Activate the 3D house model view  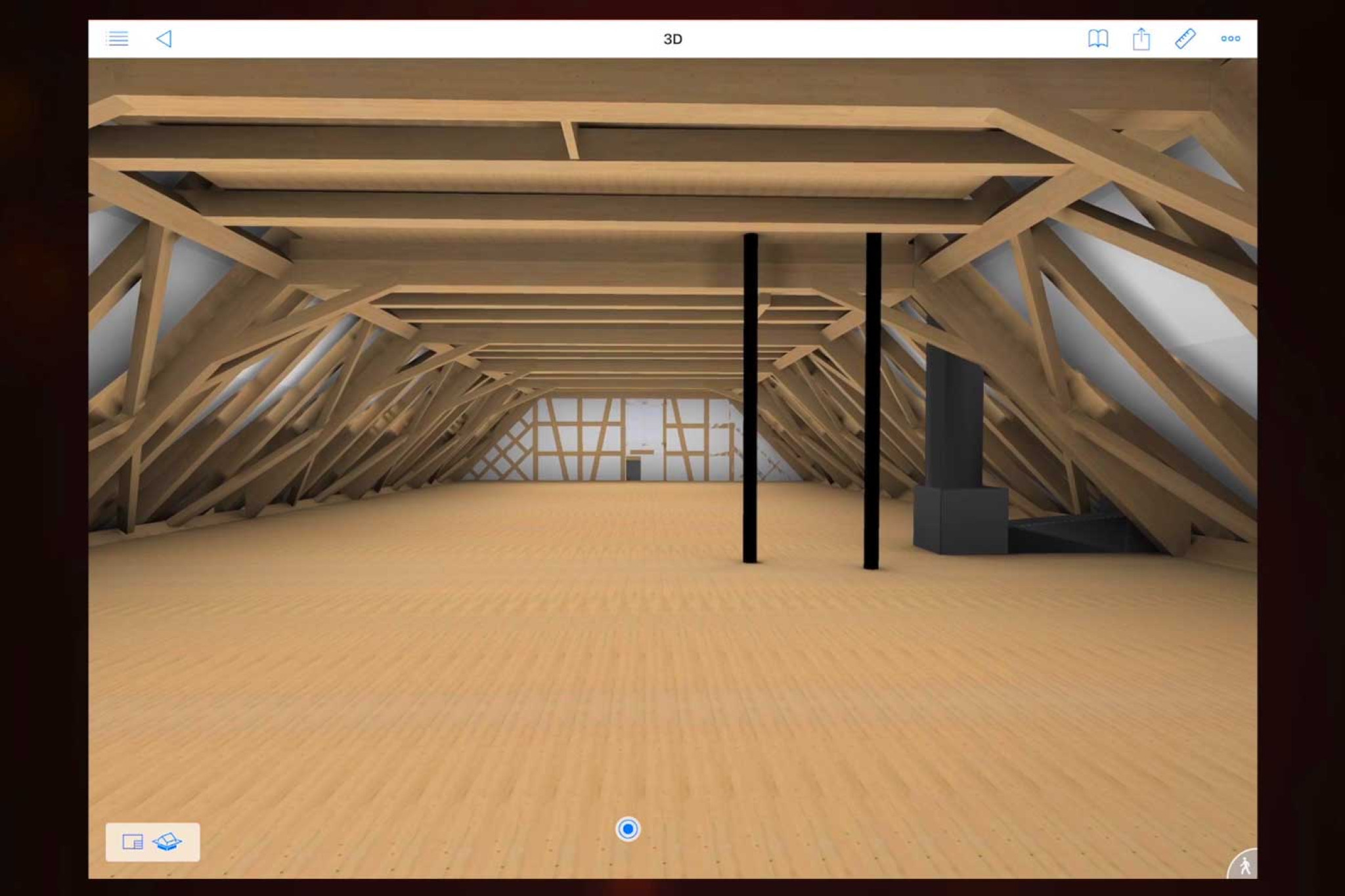click(167, 842)
